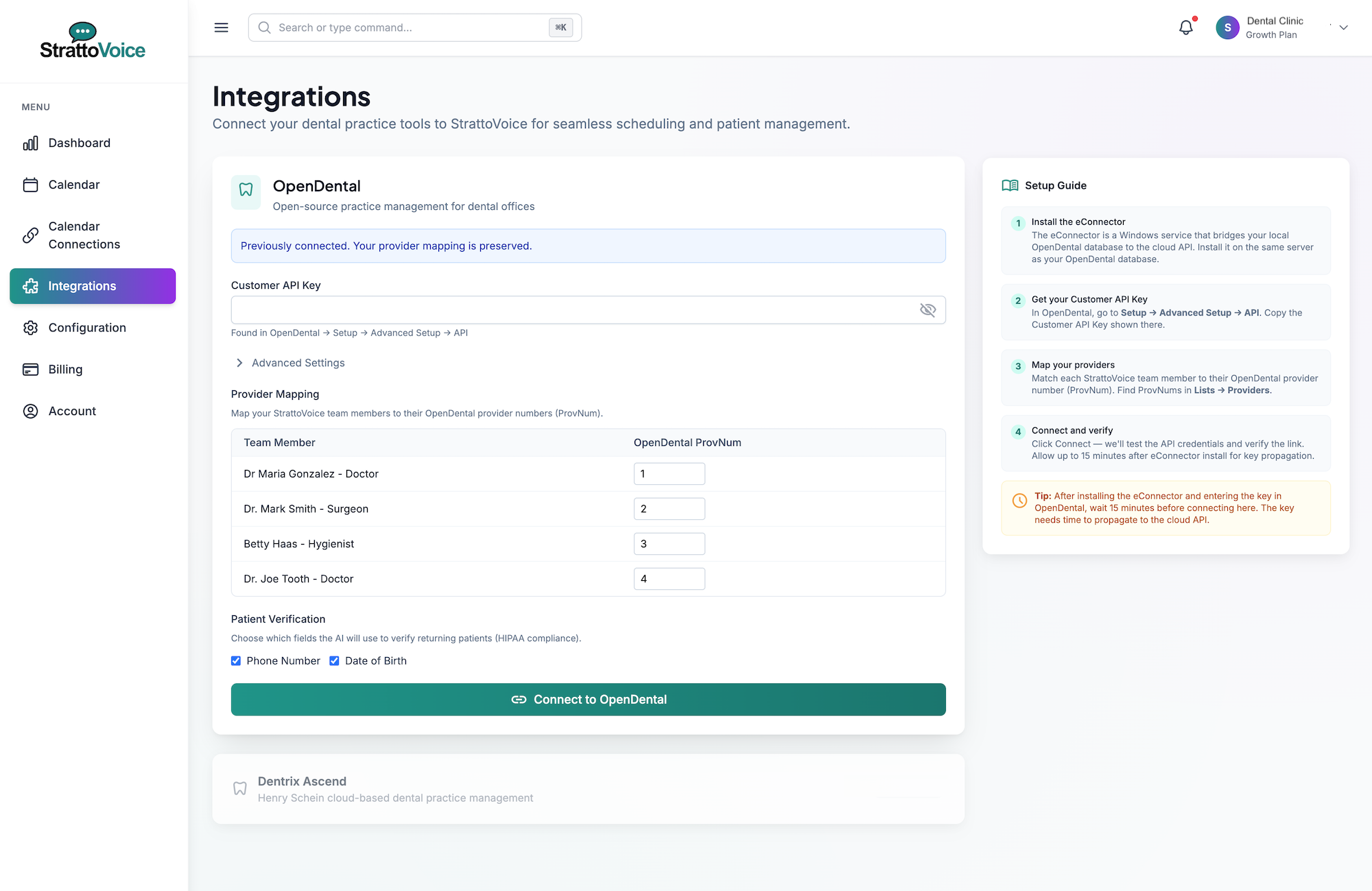Click 'Dr Maria Gonzalez - Doctor' row text
Image resolution: width=1372 pixels, height=891 pixels.
311,474
